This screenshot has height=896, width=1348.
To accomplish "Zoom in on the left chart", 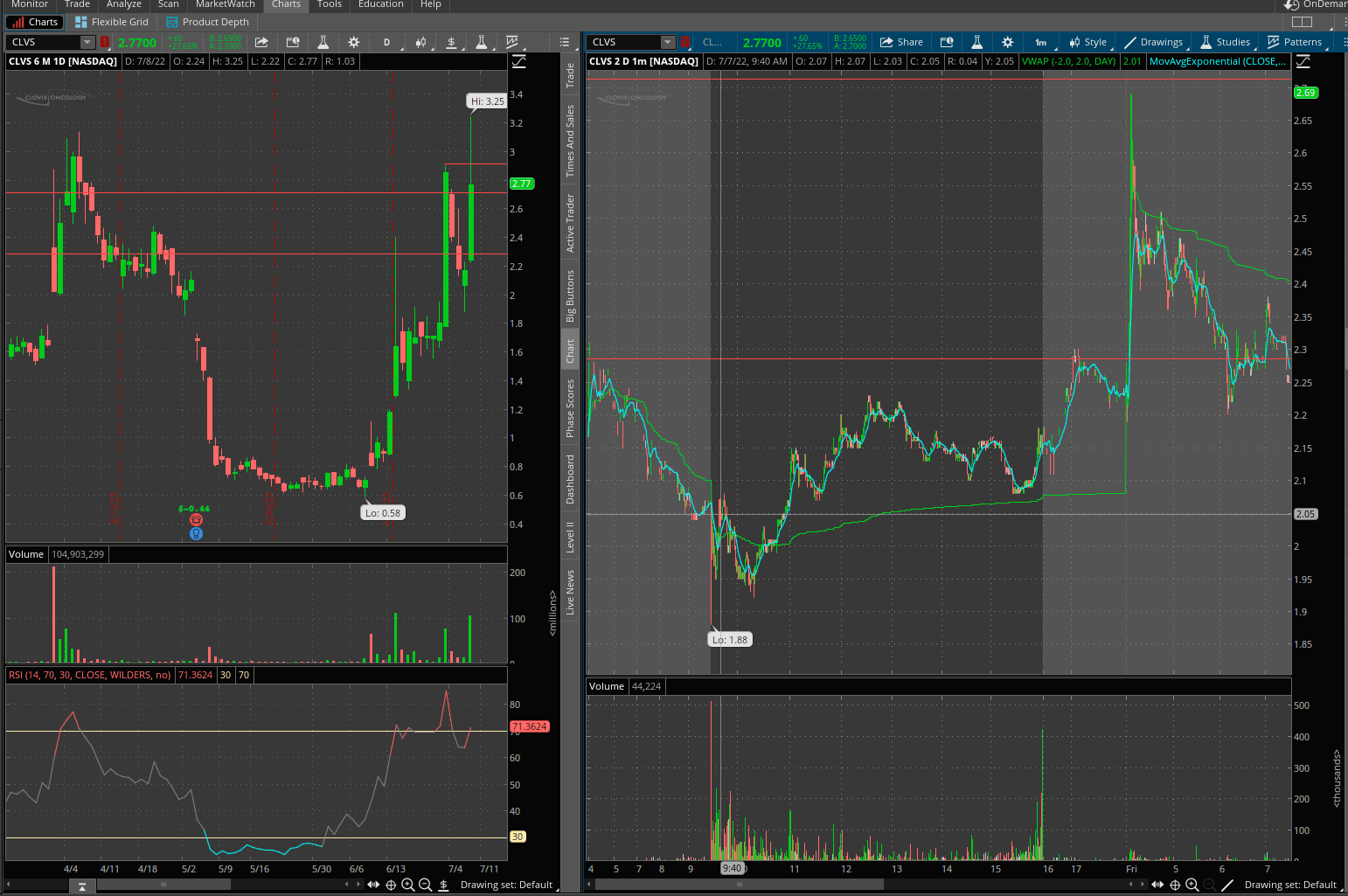I will (x=408, y=885).
